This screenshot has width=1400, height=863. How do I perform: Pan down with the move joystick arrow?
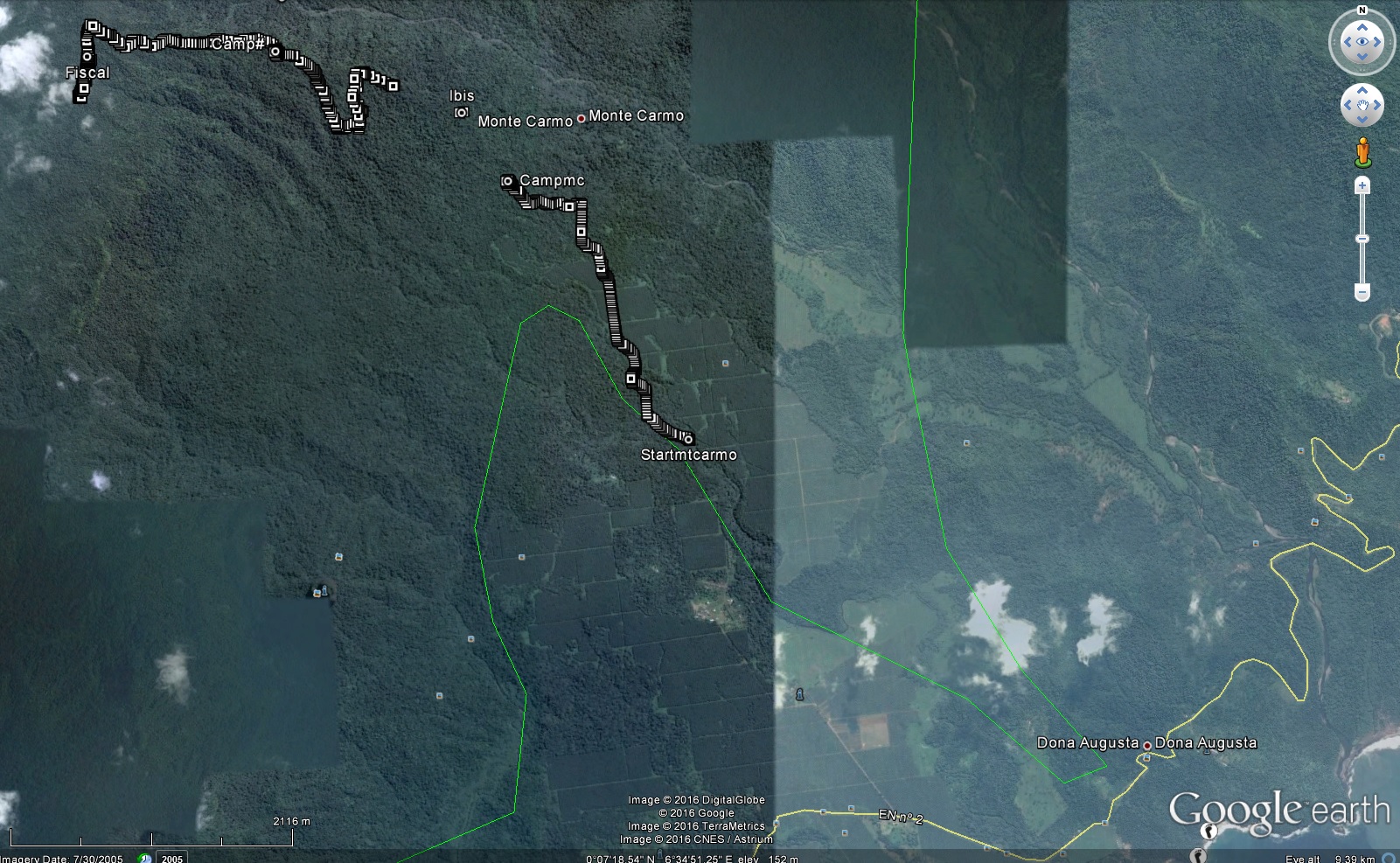pyautogui.click(x=1362, y=120)
